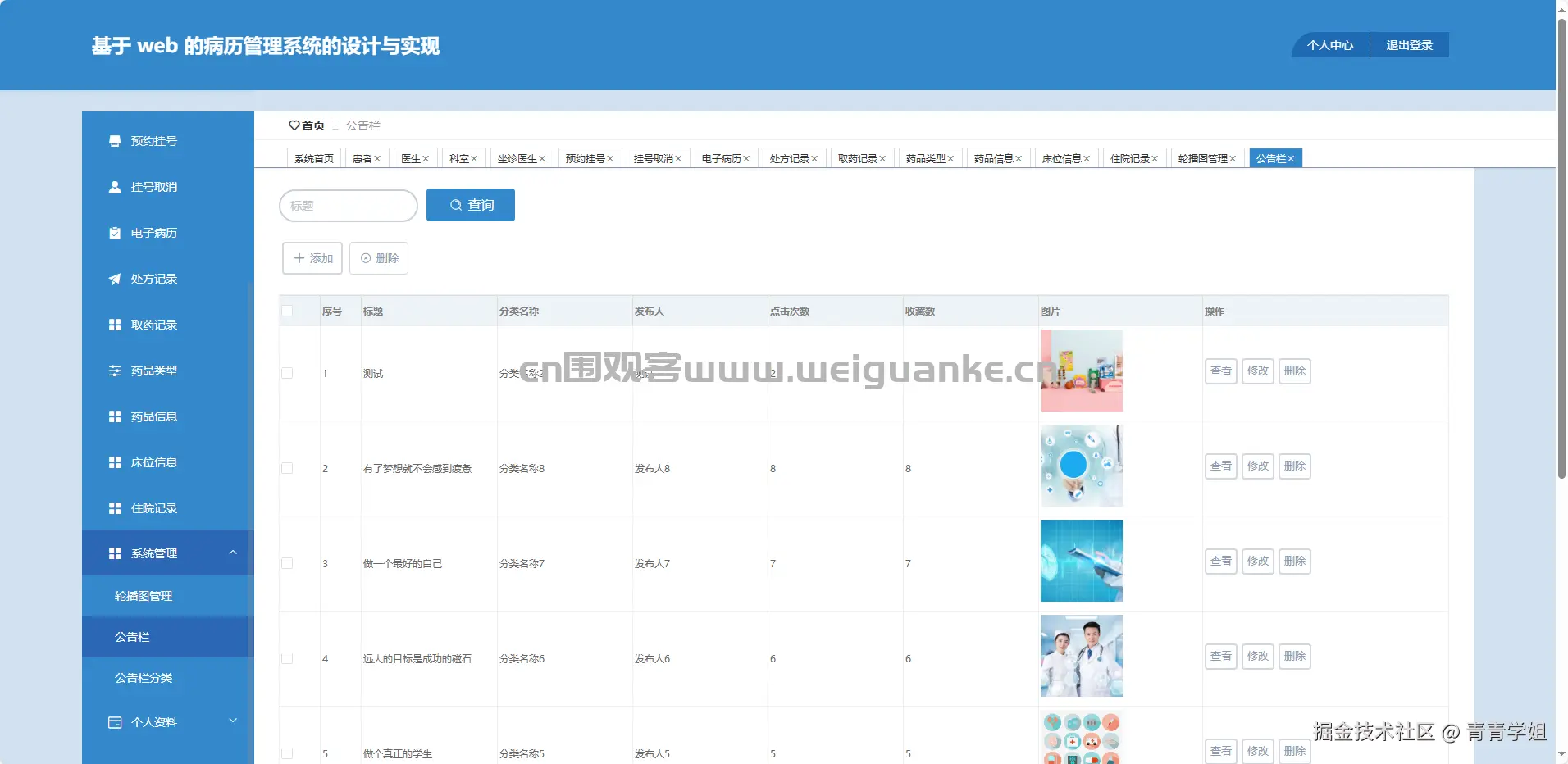The height and width of the screenshot is (764, 1568).
Task: Collapse the 系统管理 menu chevron
Action: click(233, 553)
